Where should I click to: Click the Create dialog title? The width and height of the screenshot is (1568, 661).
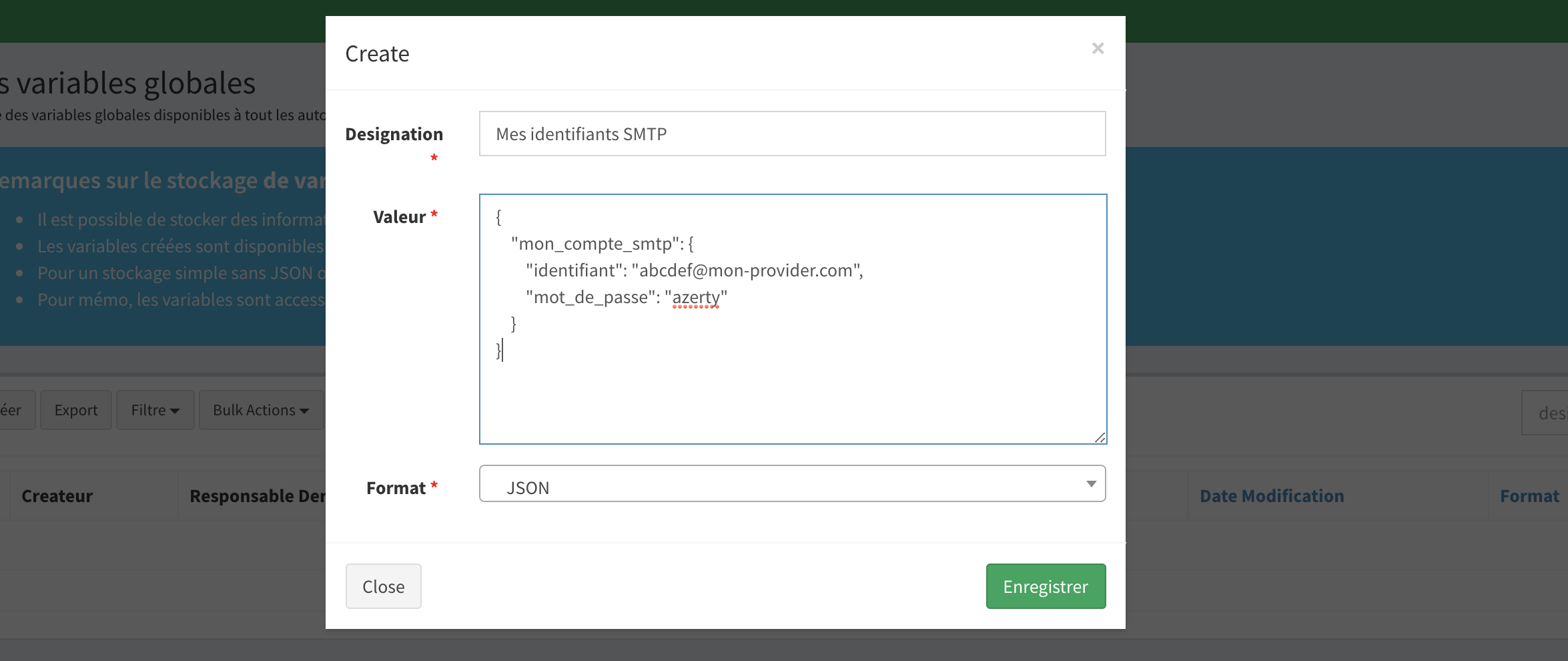(377, 53)
